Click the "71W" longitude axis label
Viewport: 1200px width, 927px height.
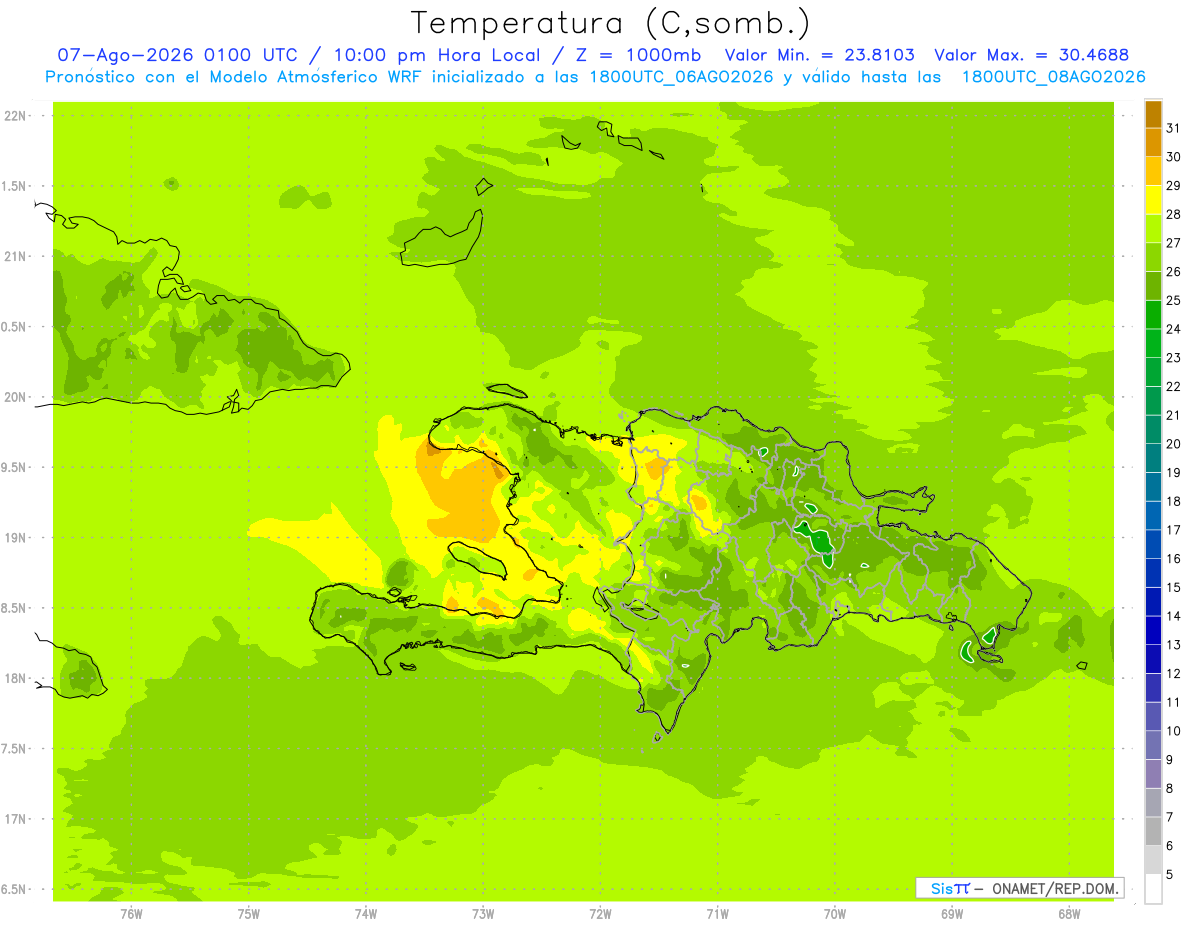[717, 913]
